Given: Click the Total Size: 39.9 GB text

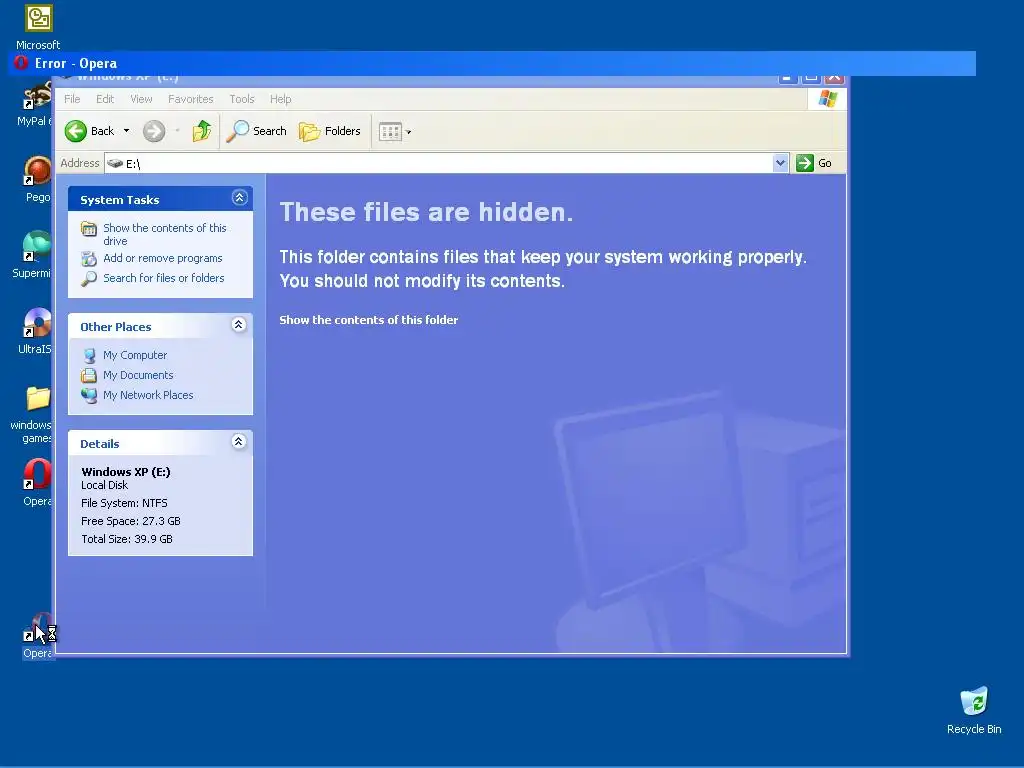Looking at the screenshot, I should (x=127, y=539).
